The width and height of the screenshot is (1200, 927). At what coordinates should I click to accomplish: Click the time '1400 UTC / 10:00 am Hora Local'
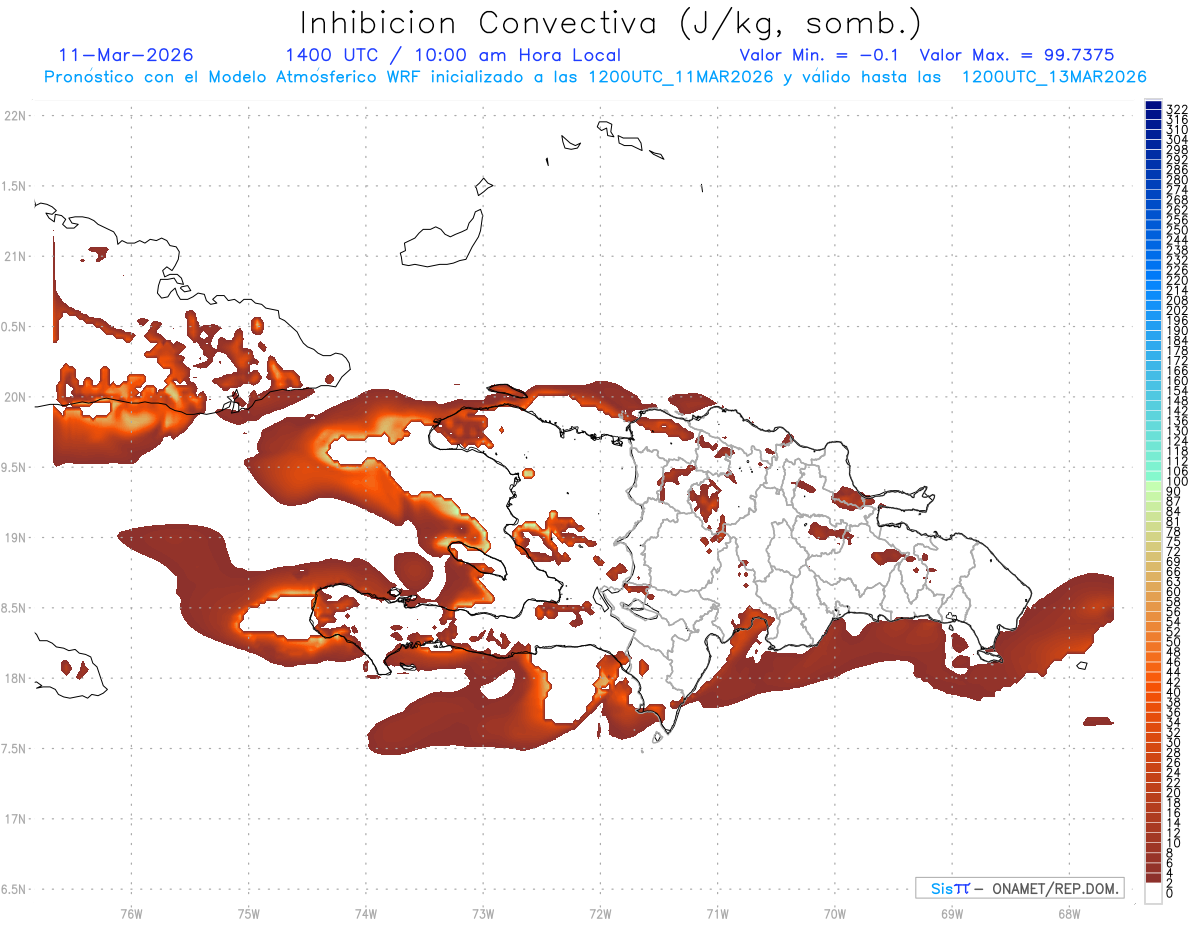[453, 55]
